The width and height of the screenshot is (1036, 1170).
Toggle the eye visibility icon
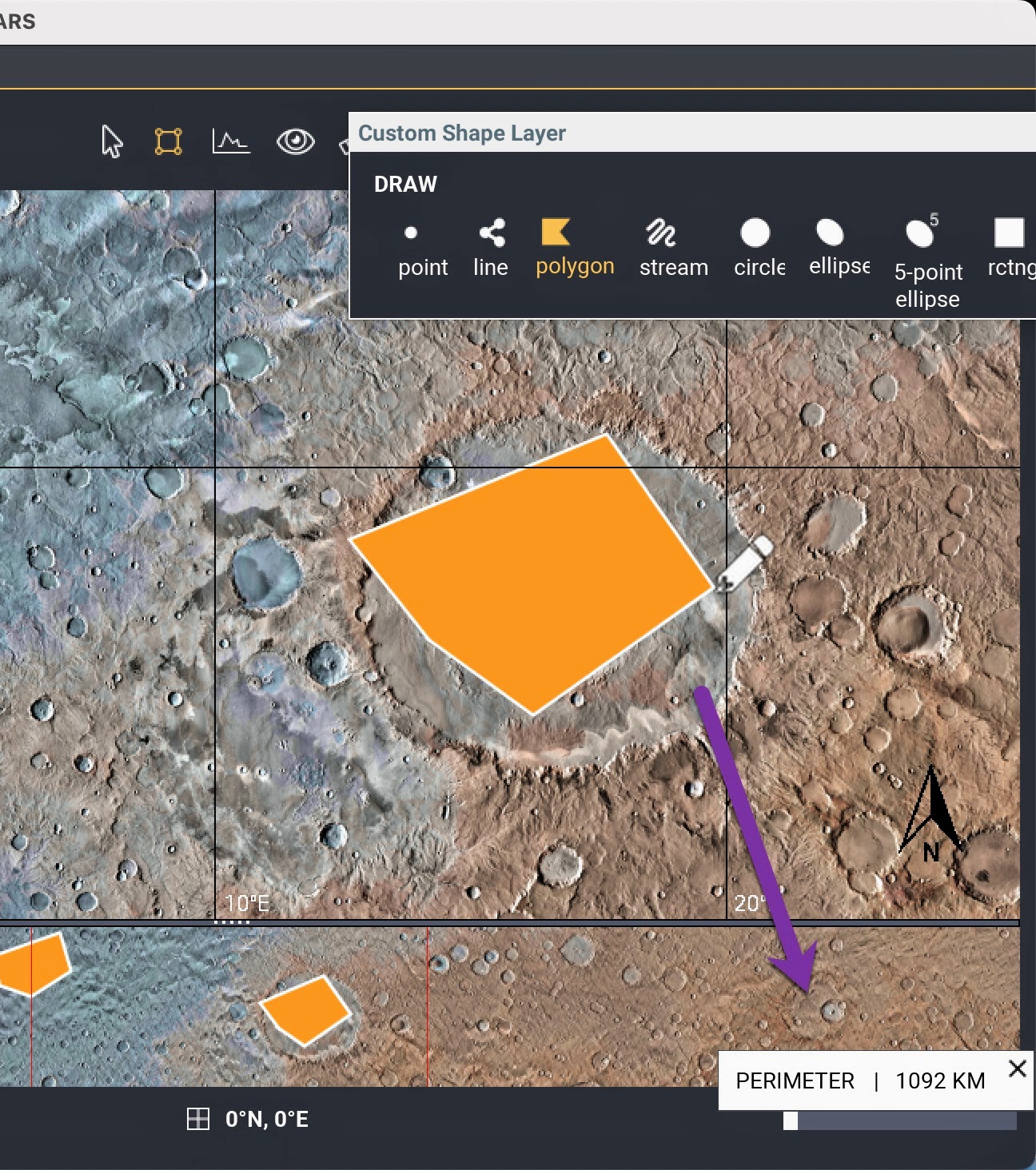(295, 142)
